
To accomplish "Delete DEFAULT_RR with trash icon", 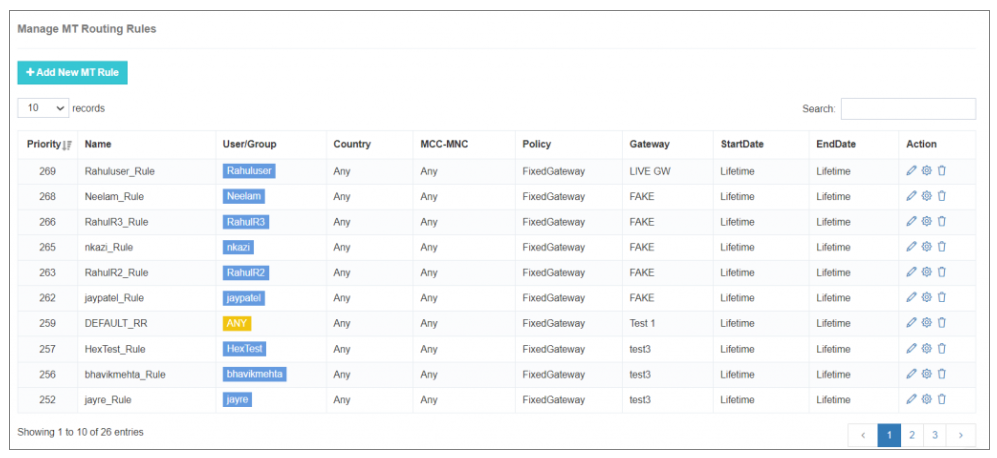I will point(942,323).
